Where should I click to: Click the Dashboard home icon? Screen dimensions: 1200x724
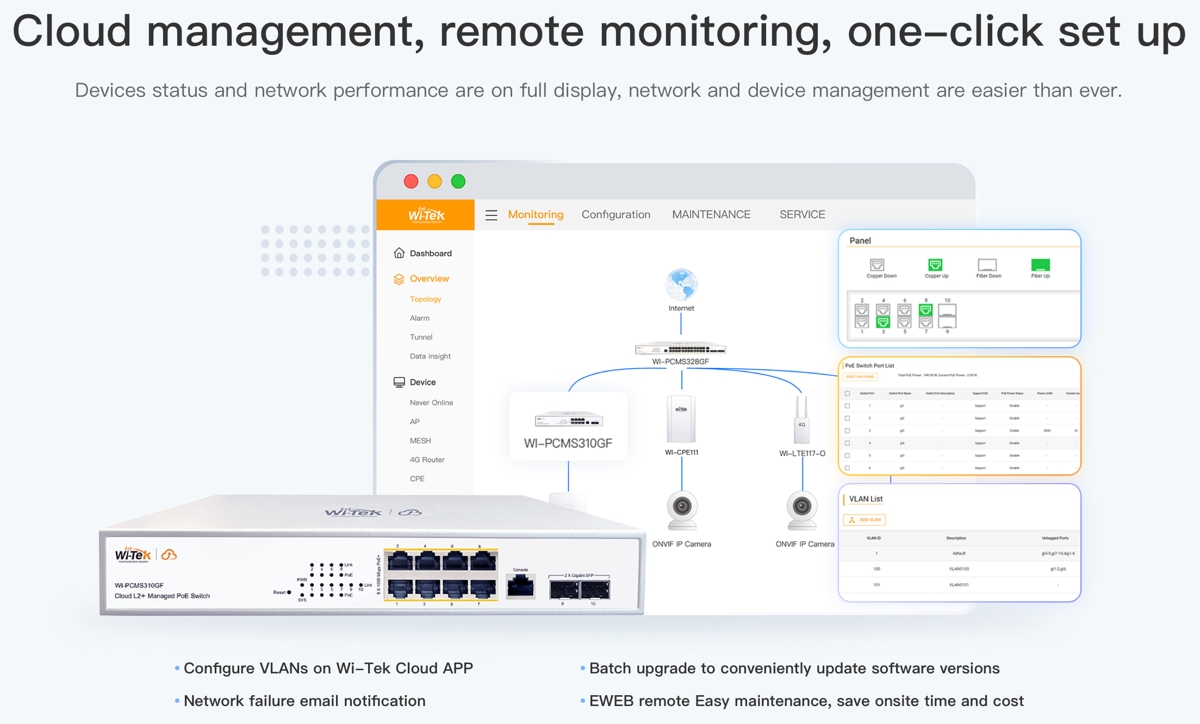coord(399,254)
